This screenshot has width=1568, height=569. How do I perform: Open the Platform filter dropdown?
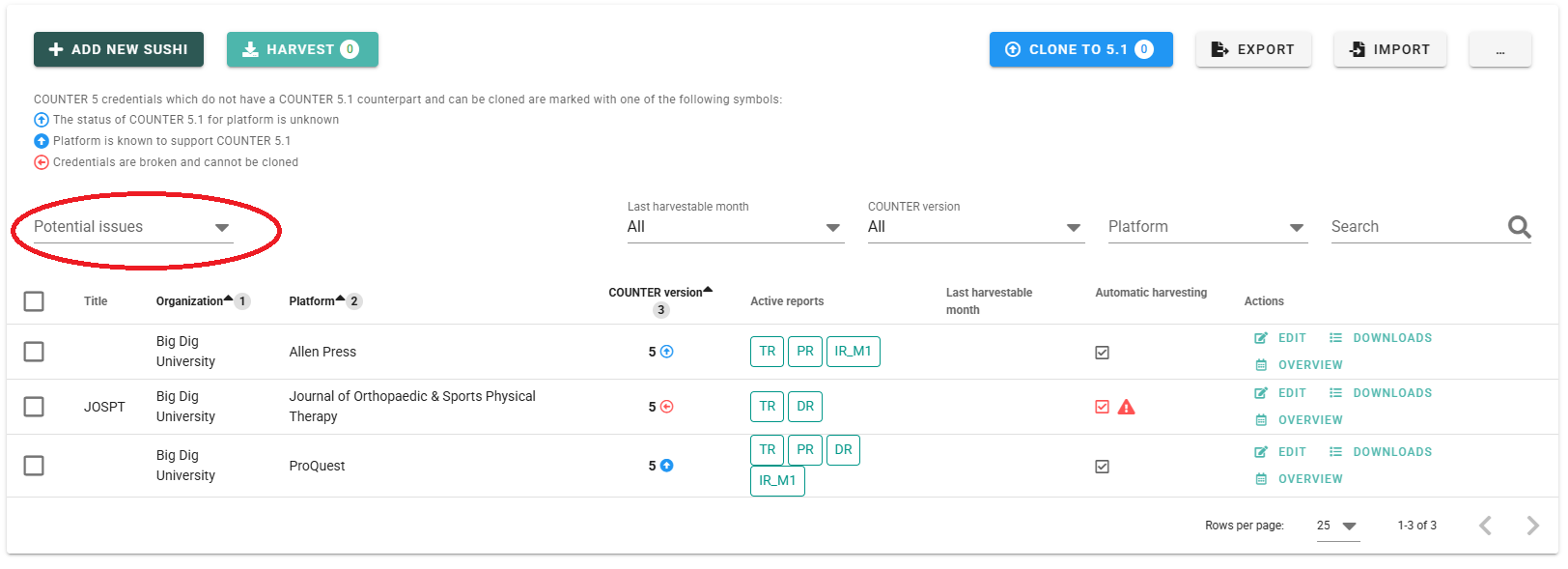click(x=1208, y=227)
